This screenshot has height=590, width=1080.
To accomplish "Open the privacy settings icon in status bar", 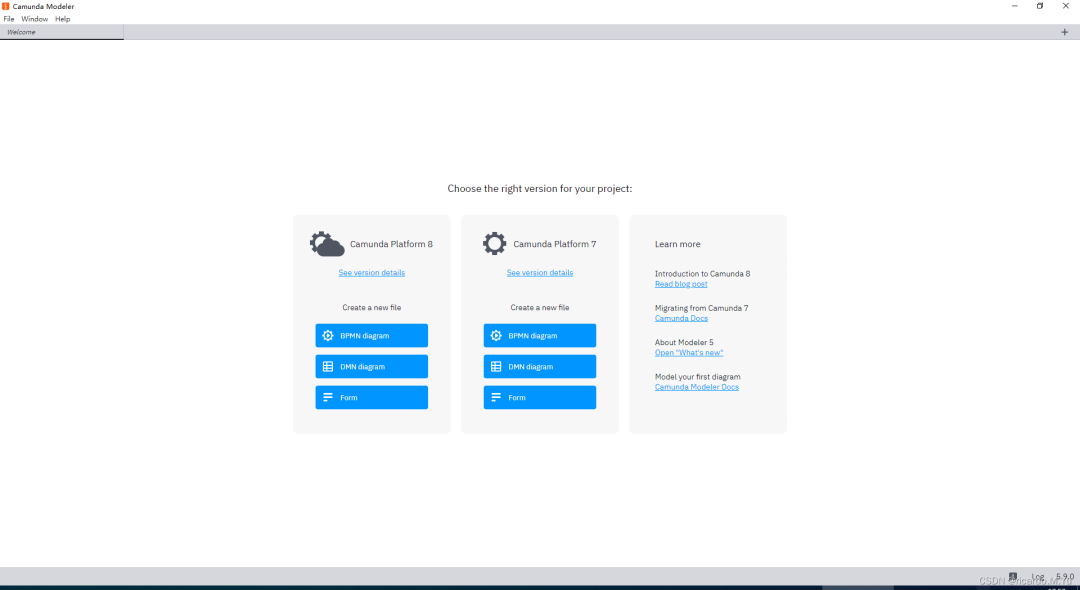I will point(1012,576).
